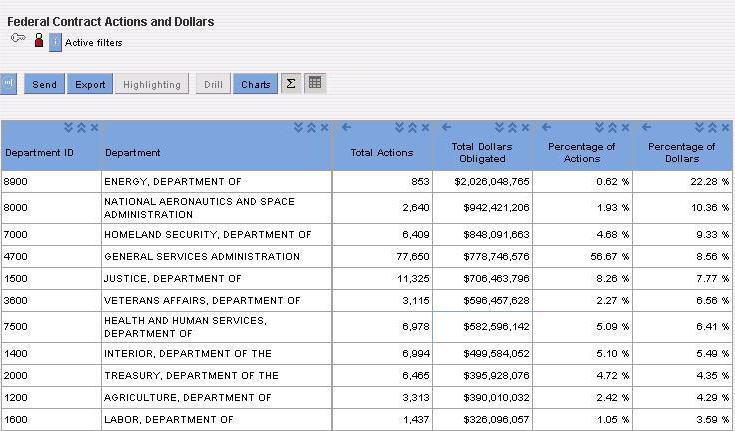Remove the Department ID column

click(x=94, y=127)
